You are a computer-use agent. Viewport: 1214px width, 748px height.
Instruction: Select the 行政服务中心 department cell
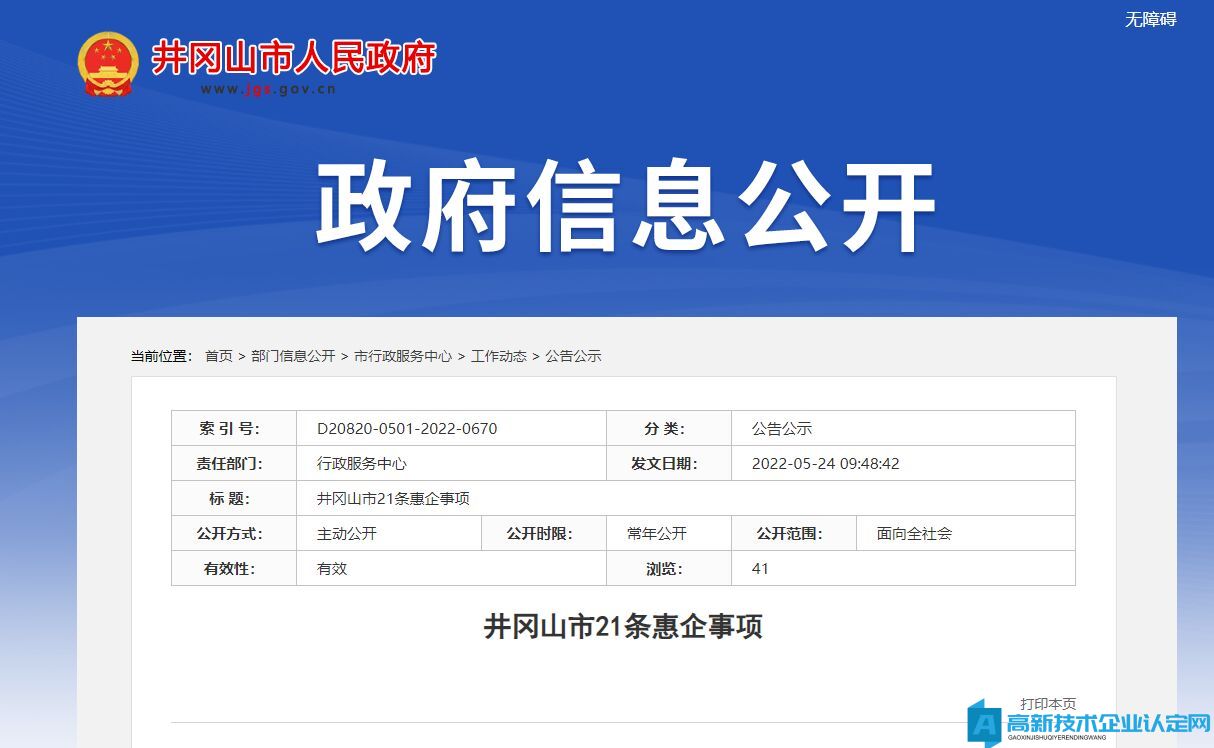pos(362,464)
